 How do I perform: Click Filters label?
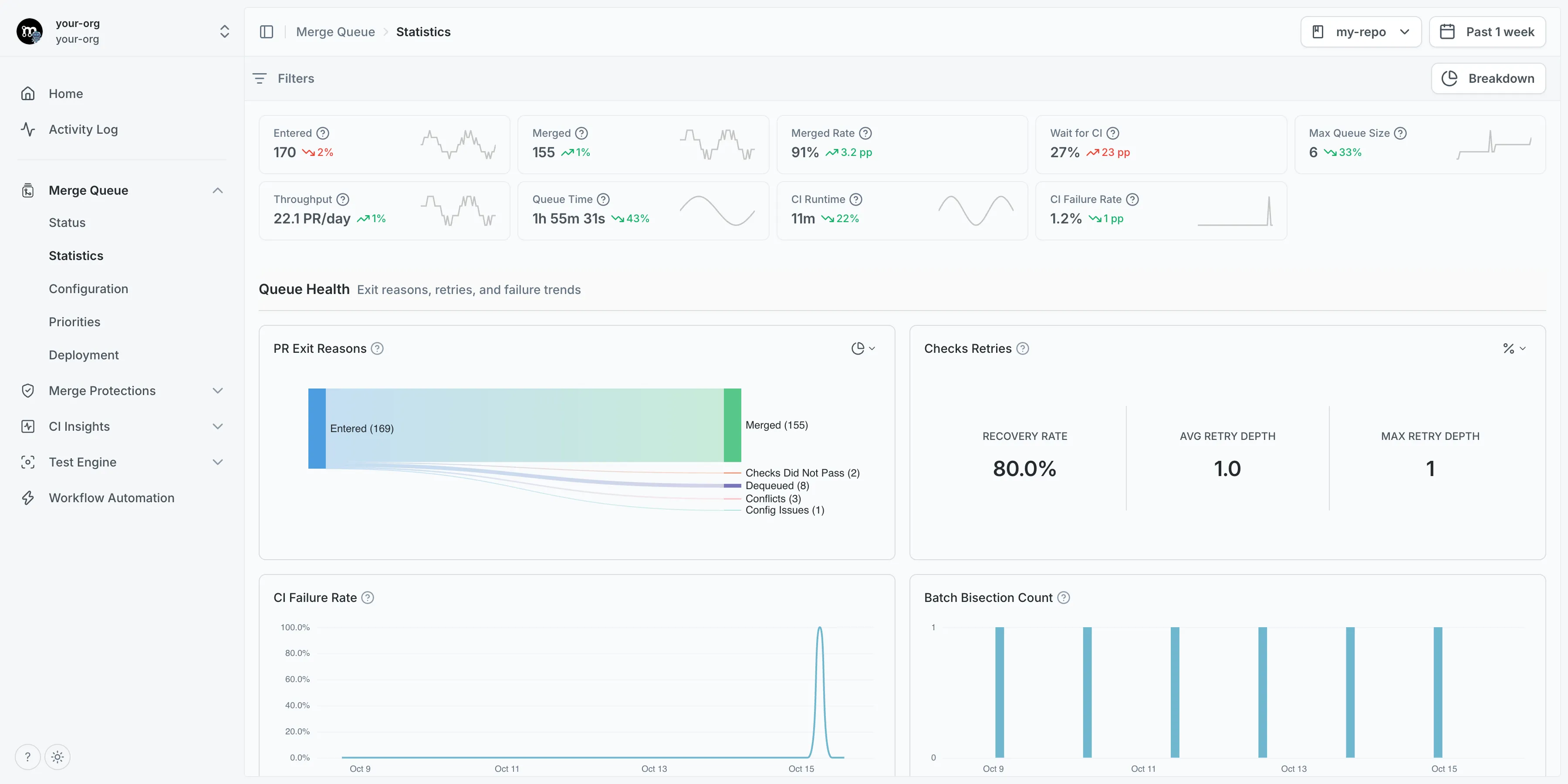coord(296,78)
